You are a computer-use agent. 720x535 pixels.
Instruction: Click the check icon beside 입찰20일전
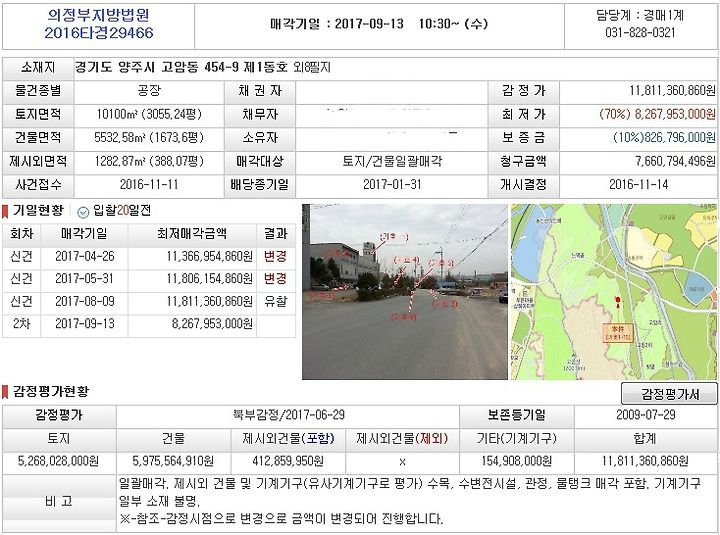pos(83,212)
